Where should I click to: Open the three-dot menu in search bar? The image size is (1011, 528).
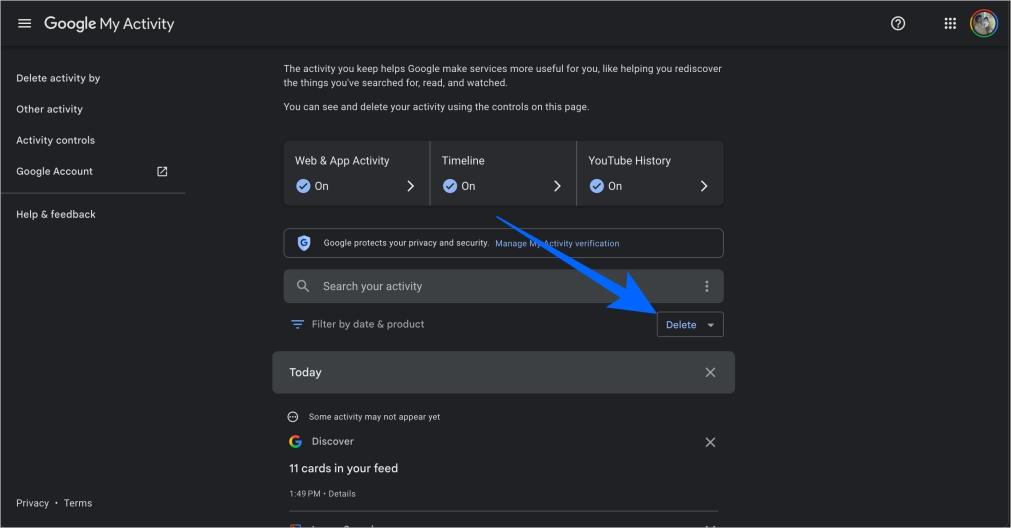point(707,286)
